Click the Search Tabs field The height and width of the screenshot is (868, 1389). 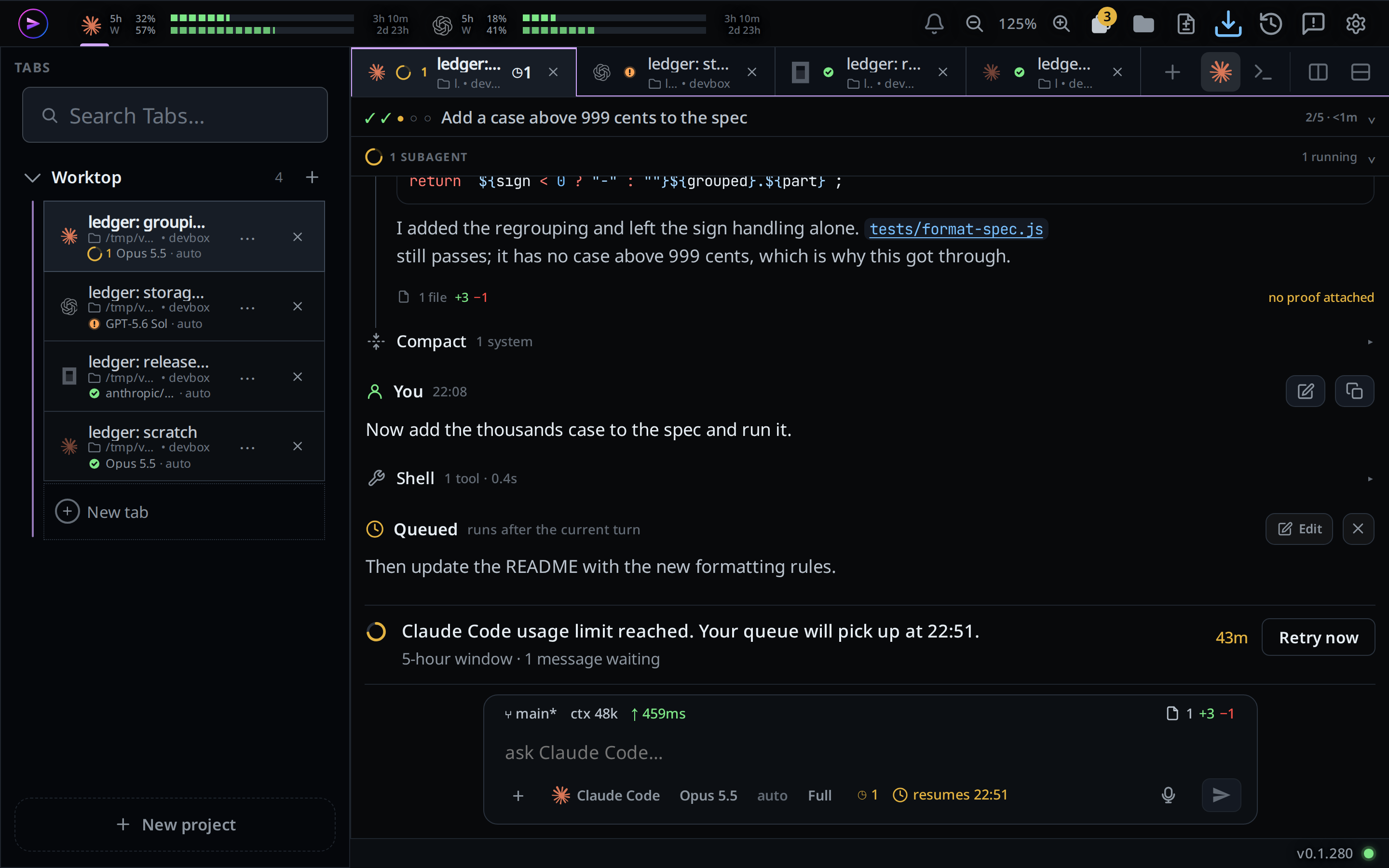(175, 115)
